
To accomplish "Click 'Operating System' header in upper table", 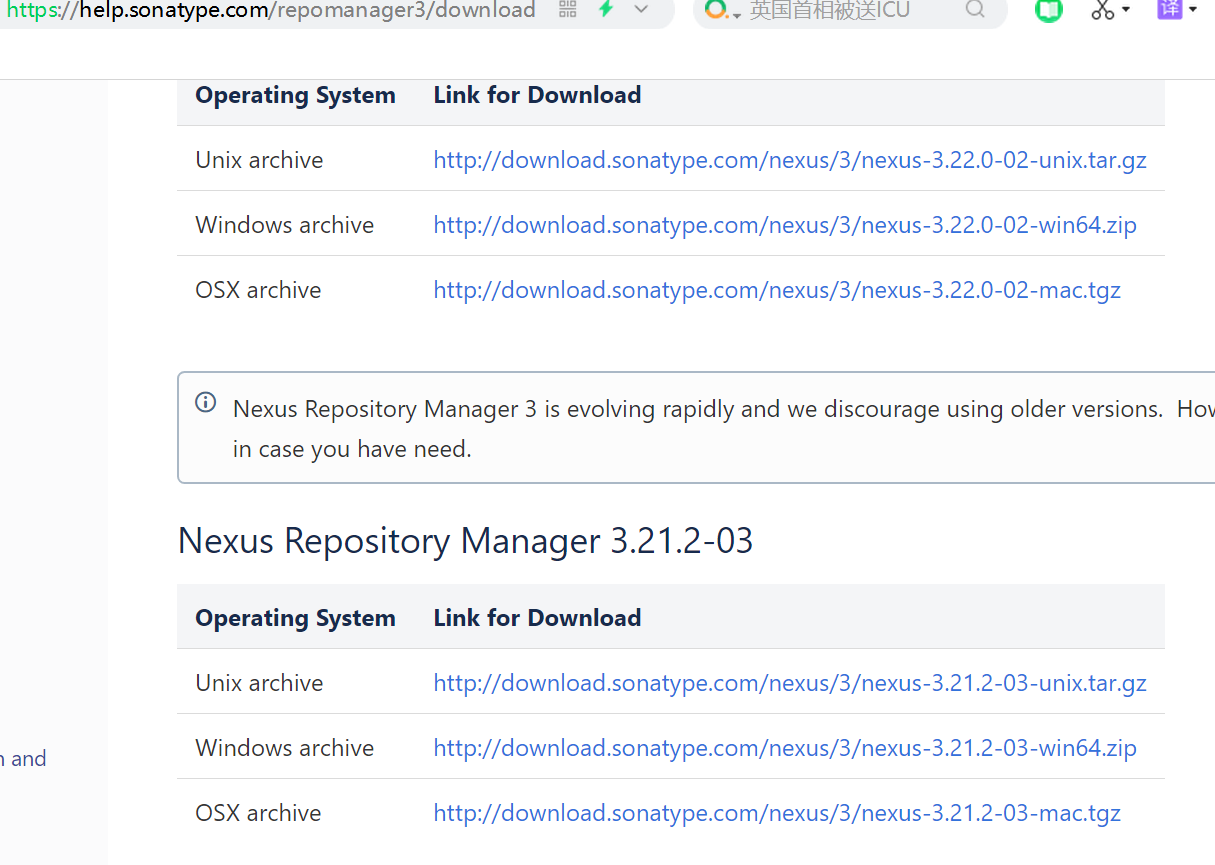I will 295,95.
